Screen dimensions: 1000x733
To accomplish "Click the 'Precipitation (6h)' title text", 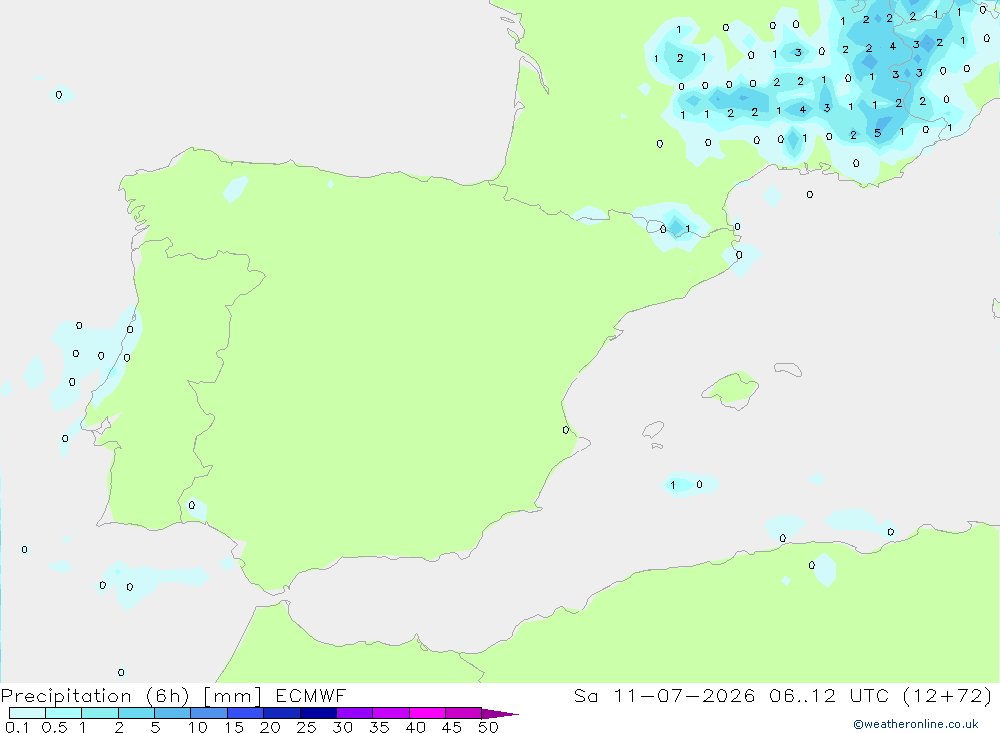I will click(95, 696).
